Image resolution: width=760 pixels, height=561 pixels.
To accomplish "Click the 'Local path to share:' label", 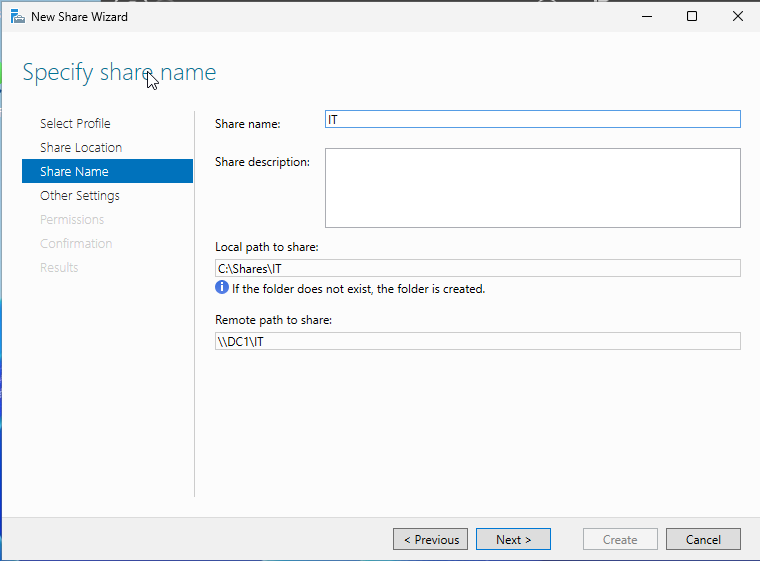I will (267, 247).
